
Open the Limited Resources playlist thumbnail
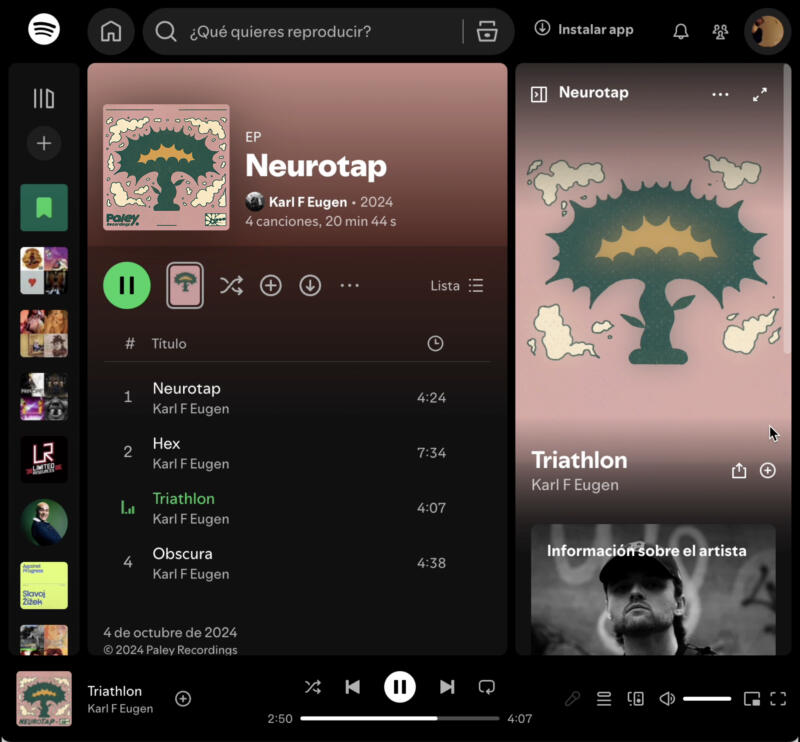tap(44, 459)
